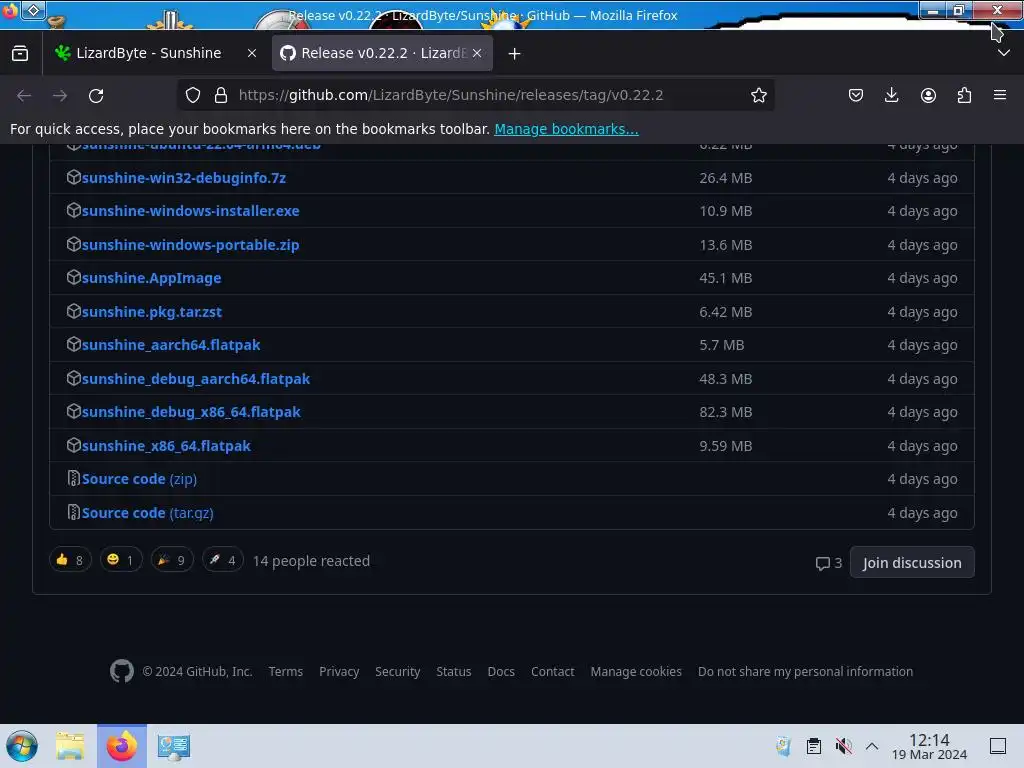Close the LizardByte - Sunshine tab
Viewport: 1024px width, 768px height.
click(252, 54)
